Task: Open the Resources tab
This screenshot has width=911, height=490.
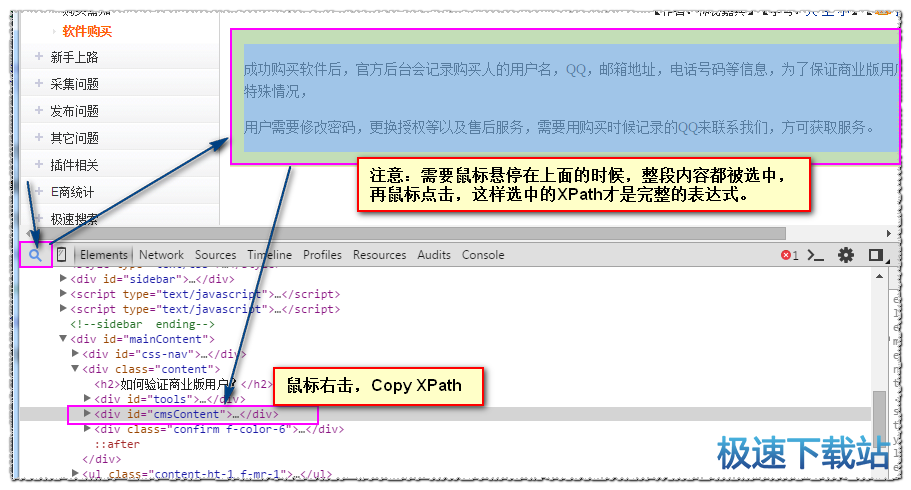Action: [379, 255]
